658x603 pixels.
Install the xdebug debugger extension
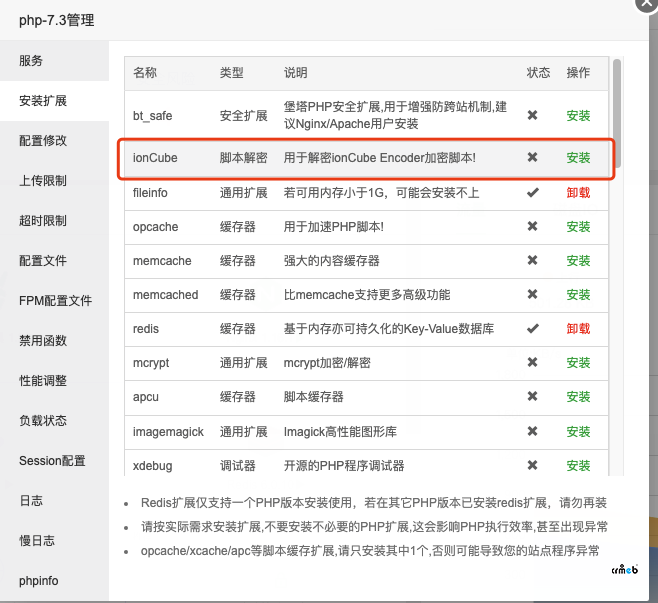(578, 465)
